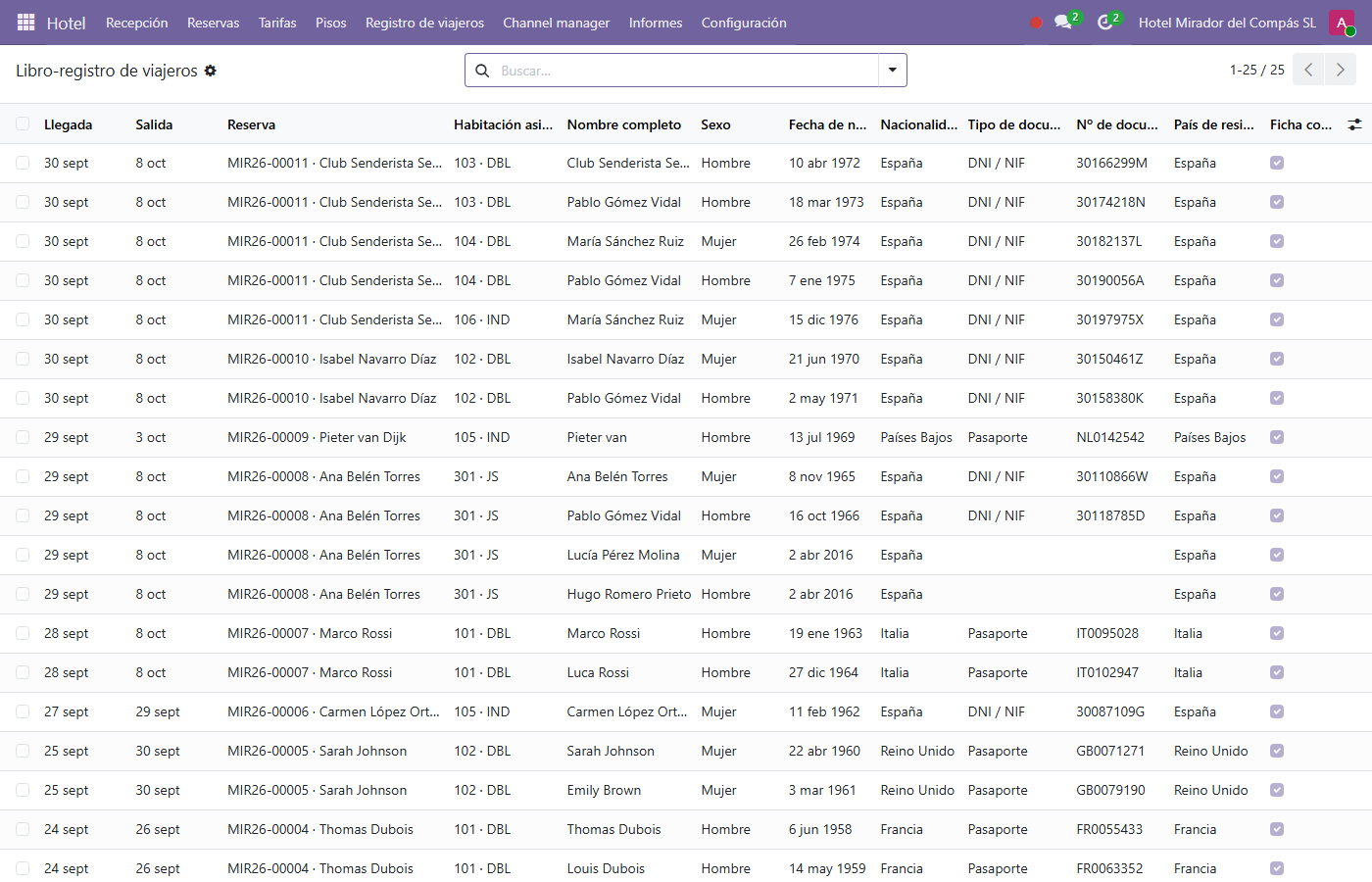The image size is (1372, 882).
Task: Open optional columns adjust icon
Action: (x=1354, y=124)
